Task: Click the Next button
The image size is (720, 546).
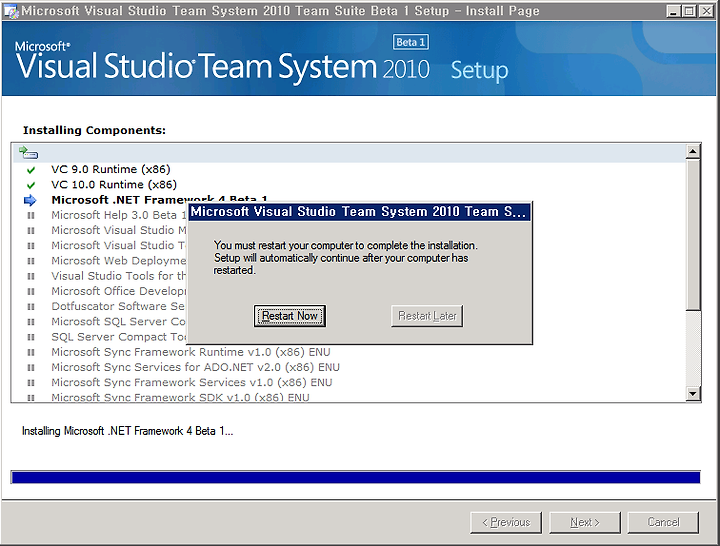Action: [x=585, y=522]
